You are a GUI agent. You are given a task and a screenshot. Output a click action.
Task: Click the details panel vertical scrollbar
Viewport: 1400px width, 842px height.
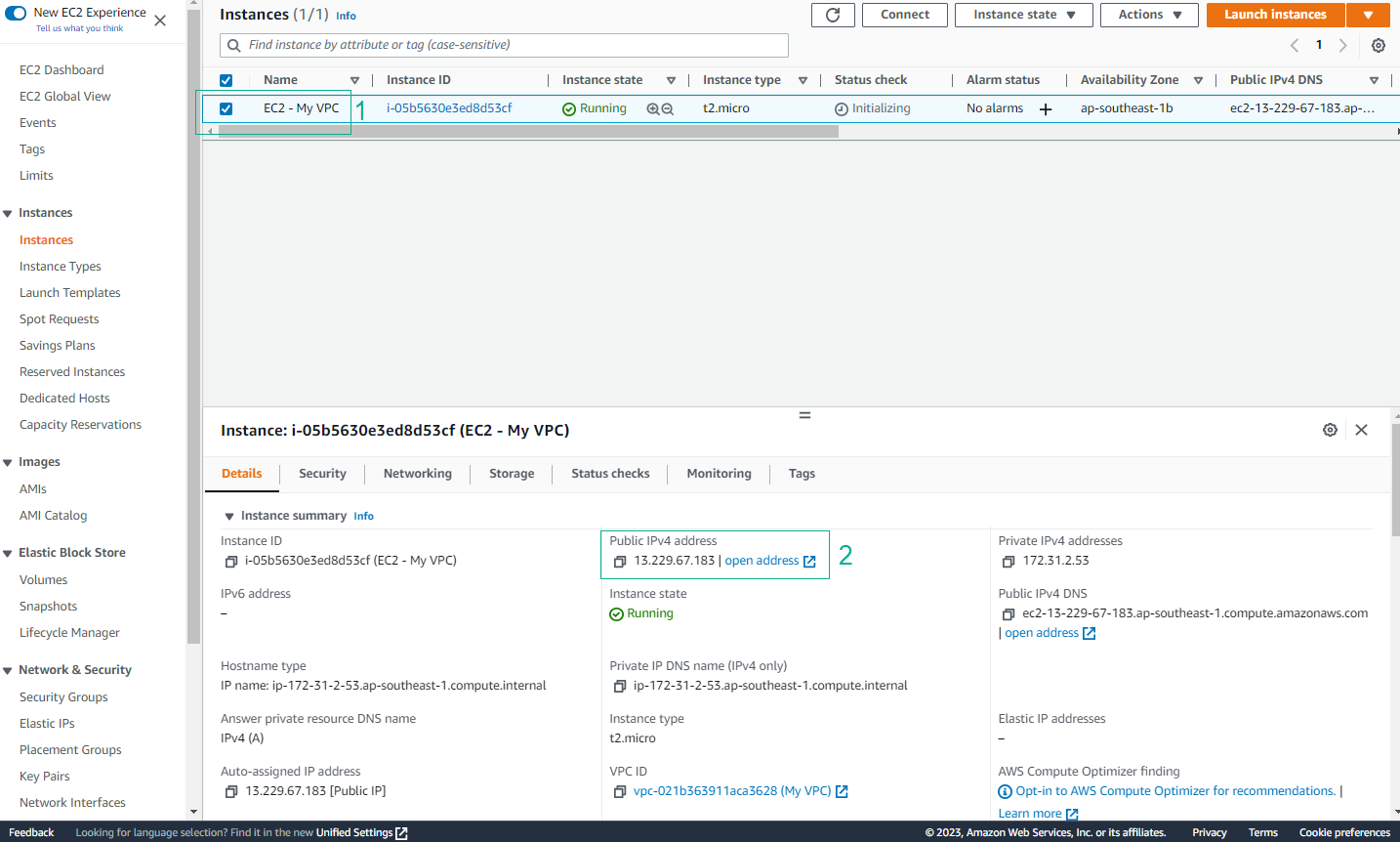click(1395, 480)
